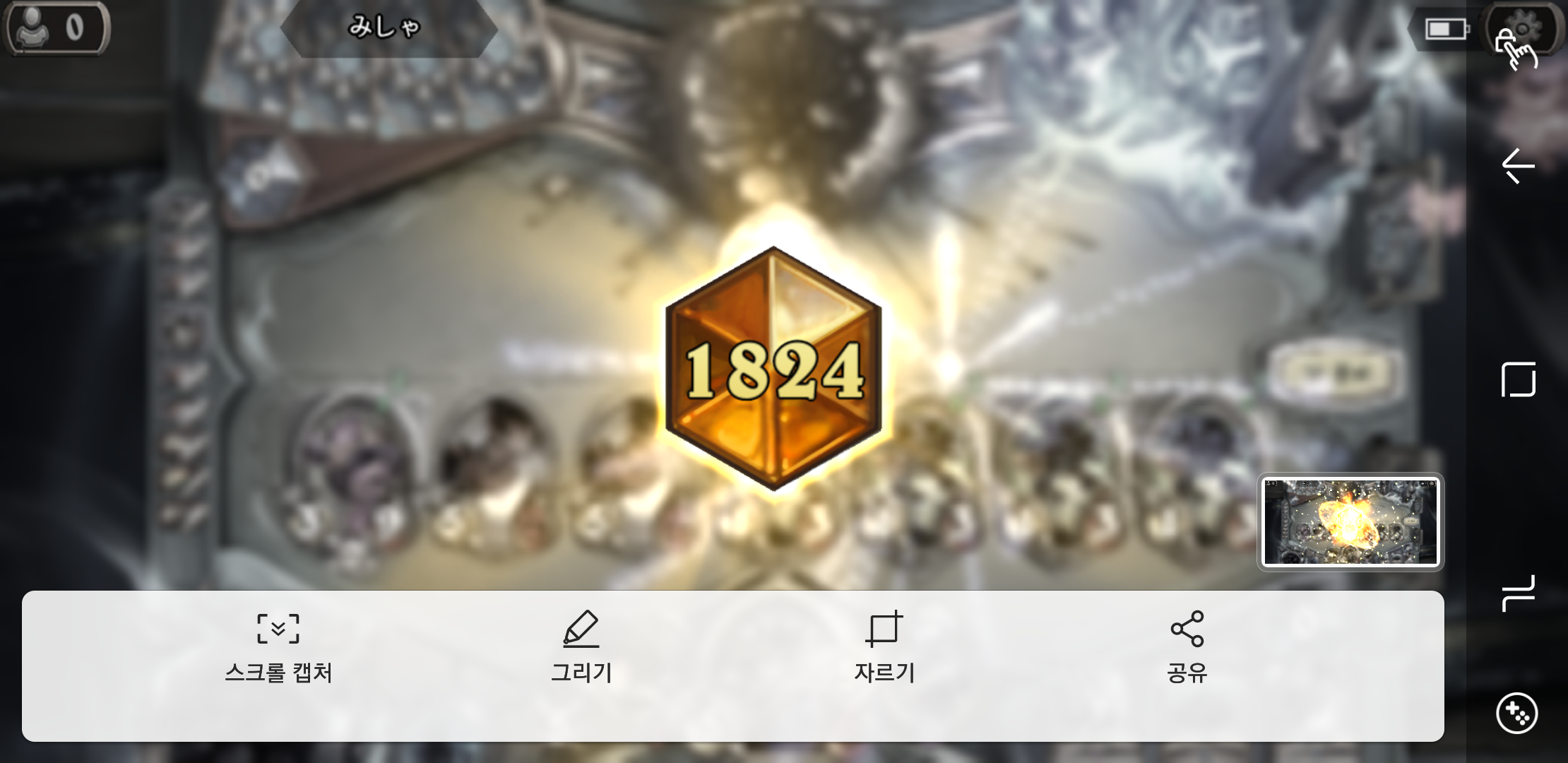Click the 1824 rating badge
The height and width of the screenshot is (763, 1568).
773,368
